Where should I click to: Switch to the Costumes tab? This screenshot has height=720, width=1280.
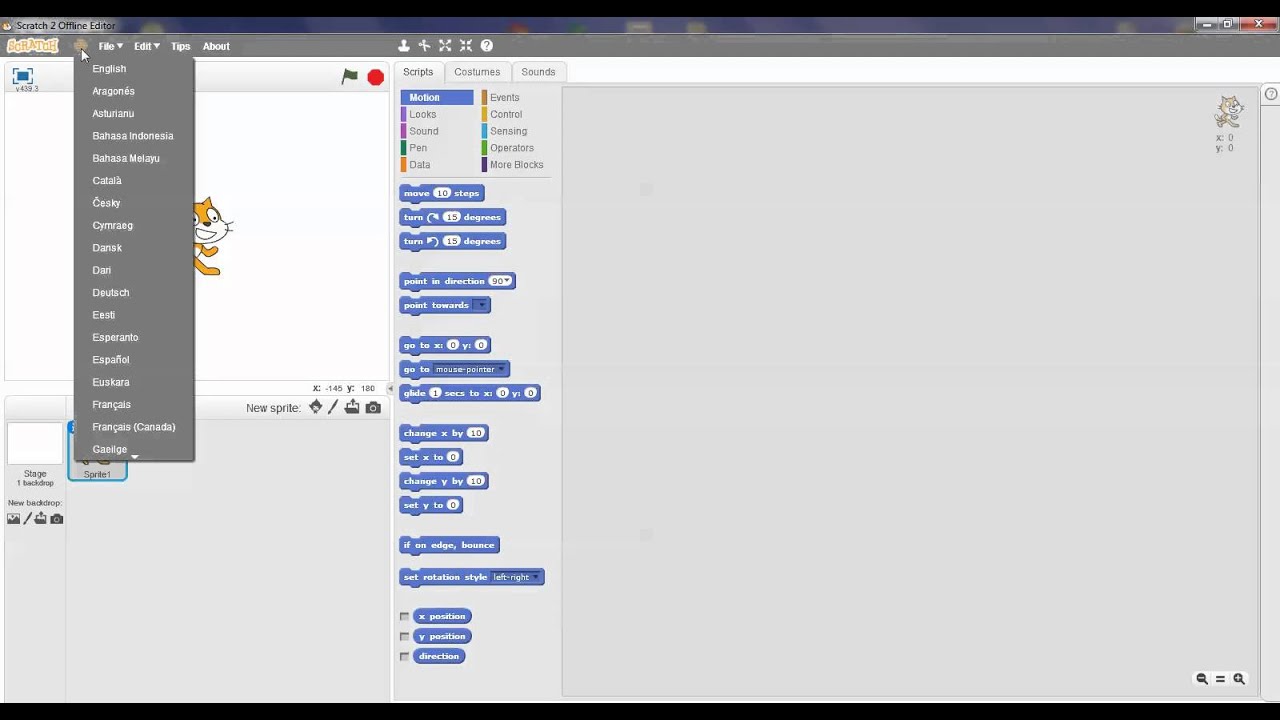pos(477,72)
